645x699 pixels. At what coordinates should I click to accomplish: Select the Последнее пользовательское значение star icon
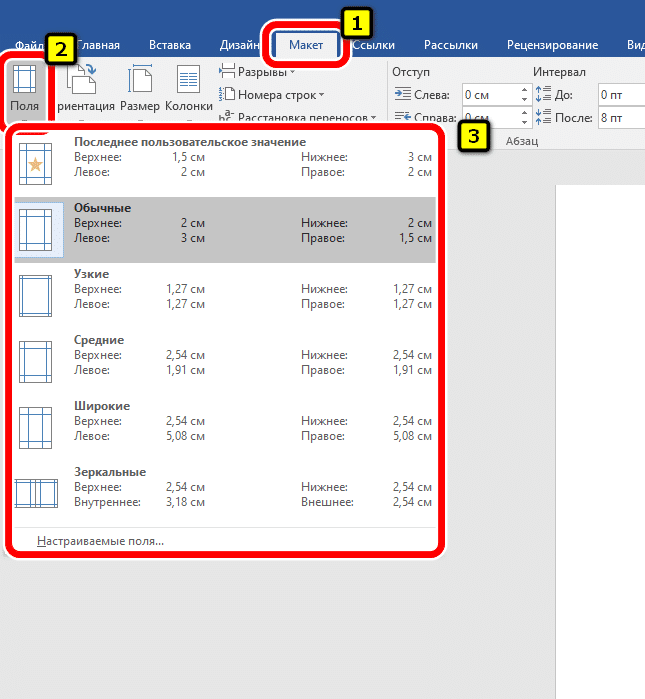coord(36,164)
